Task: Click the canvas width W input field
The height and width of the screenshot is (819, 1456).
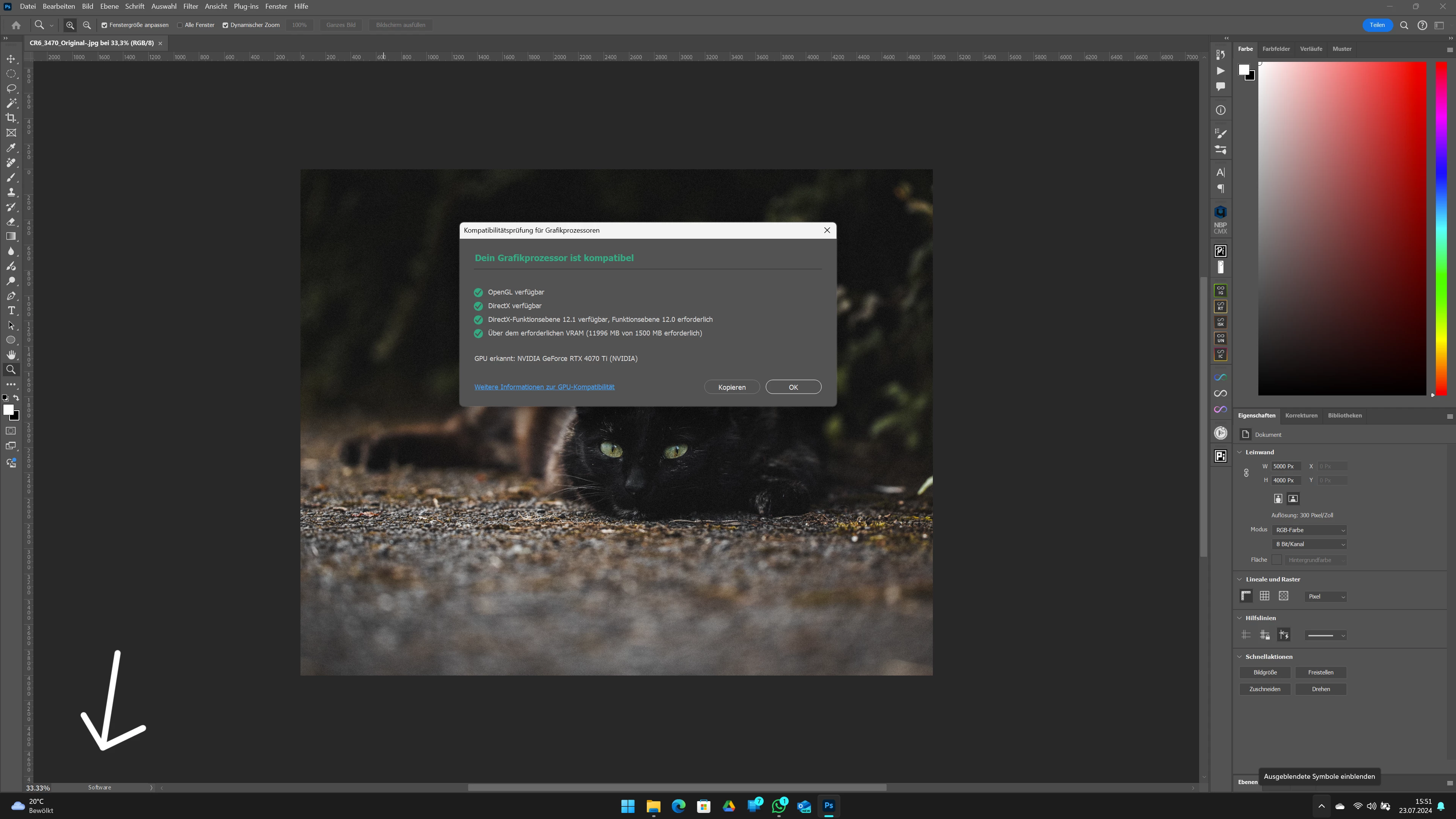Action: (1285, 466)
